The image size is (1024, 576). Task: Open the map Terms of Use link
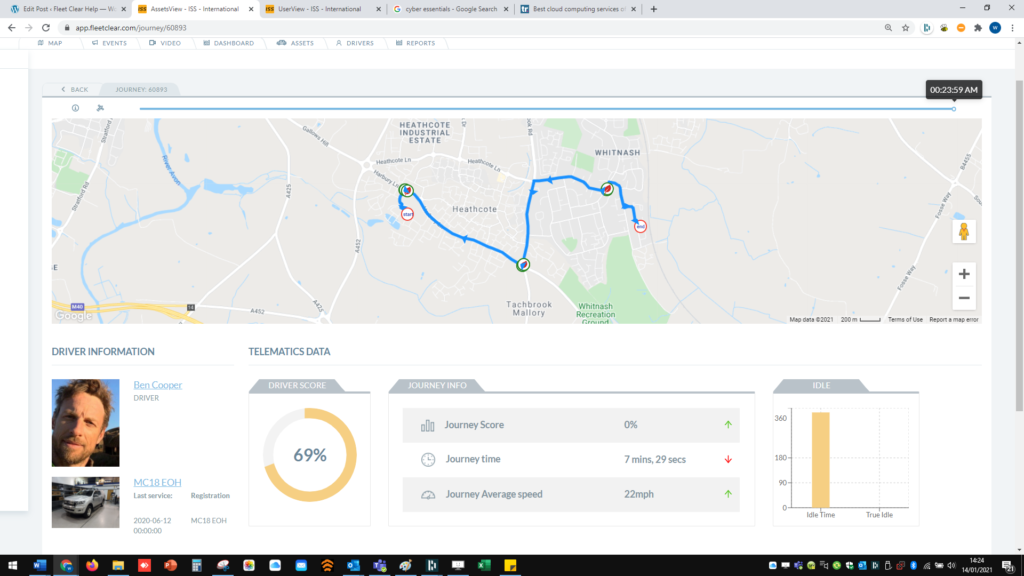pyautogui.click(x=905, y=319)
